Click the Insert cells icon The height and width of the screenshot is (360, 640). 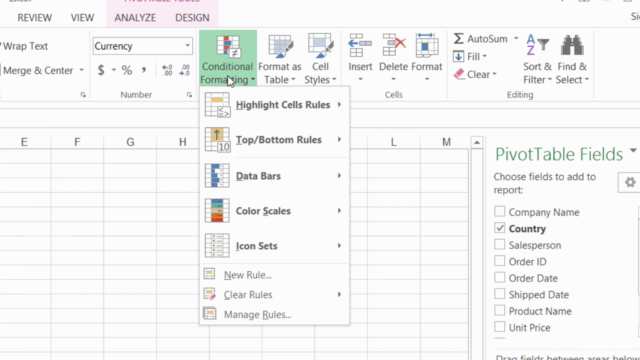[360, 45]
